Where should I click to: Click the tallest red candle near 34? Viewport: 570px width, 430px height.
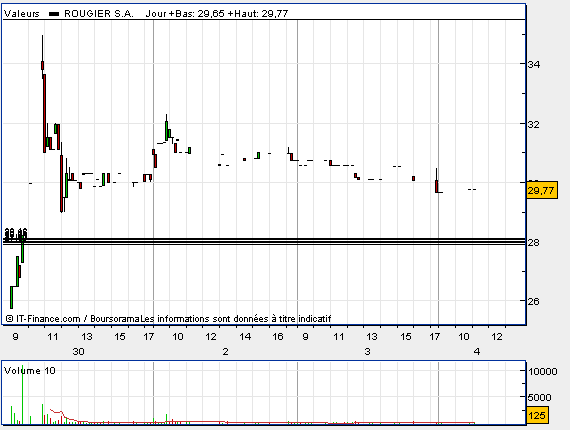pyautogui.click(x=44, y=113)
